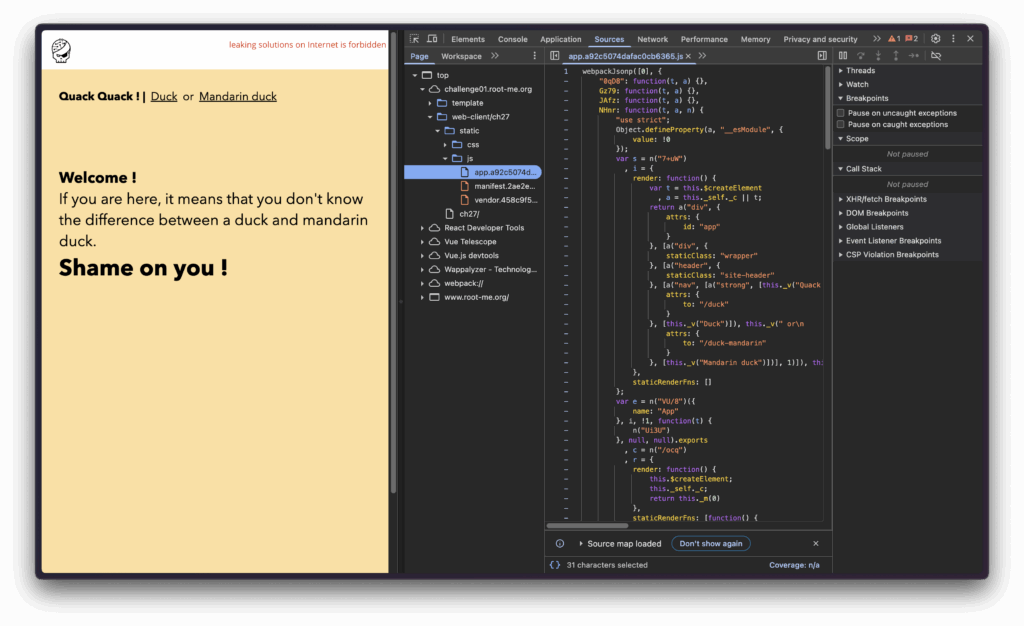Enable Pause on uncaught exceptions

841,113
